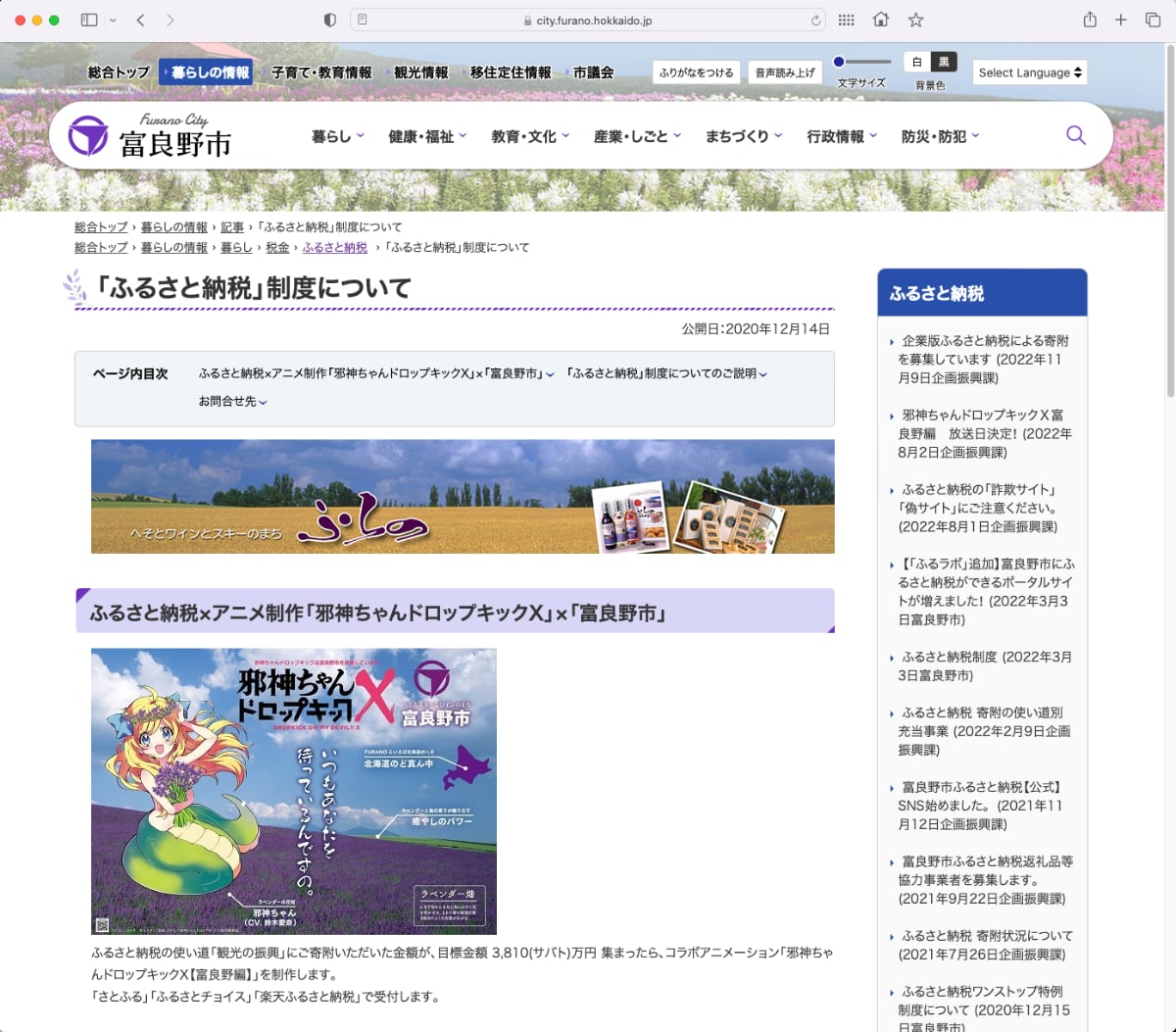Expand the 暮らし navigation menu
Viewport: 1176px width, 1032px height.
tap(337, 136)
